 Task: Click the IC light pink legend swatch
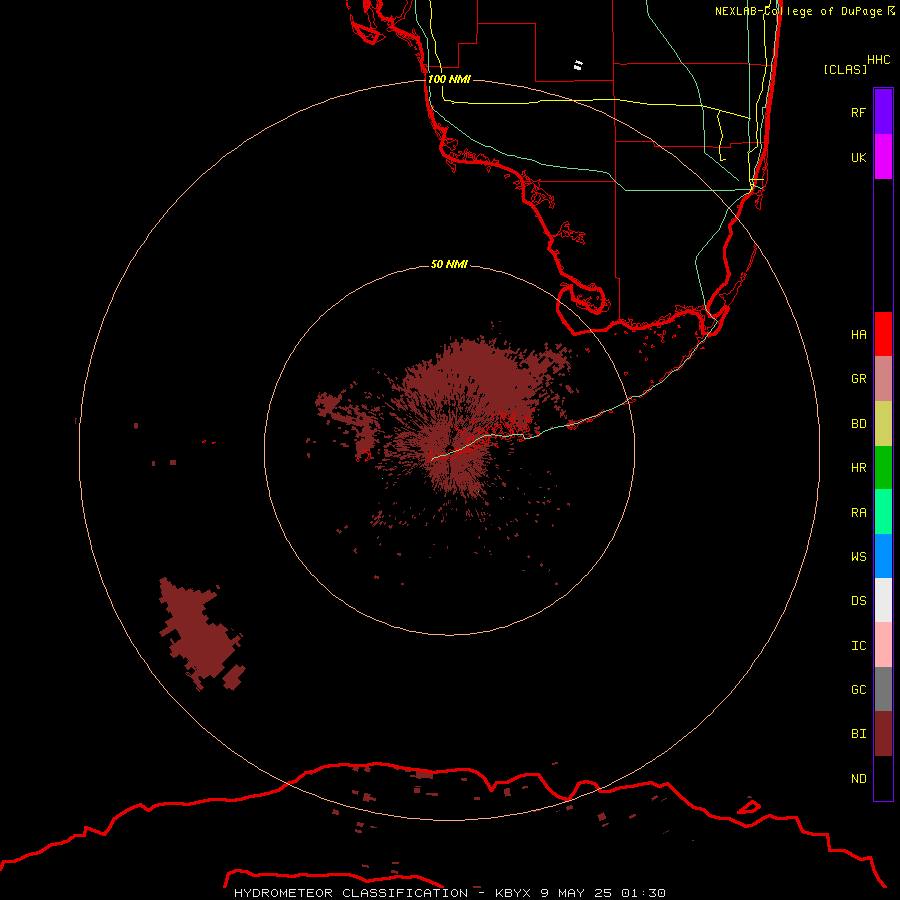[x=883, y=645]
